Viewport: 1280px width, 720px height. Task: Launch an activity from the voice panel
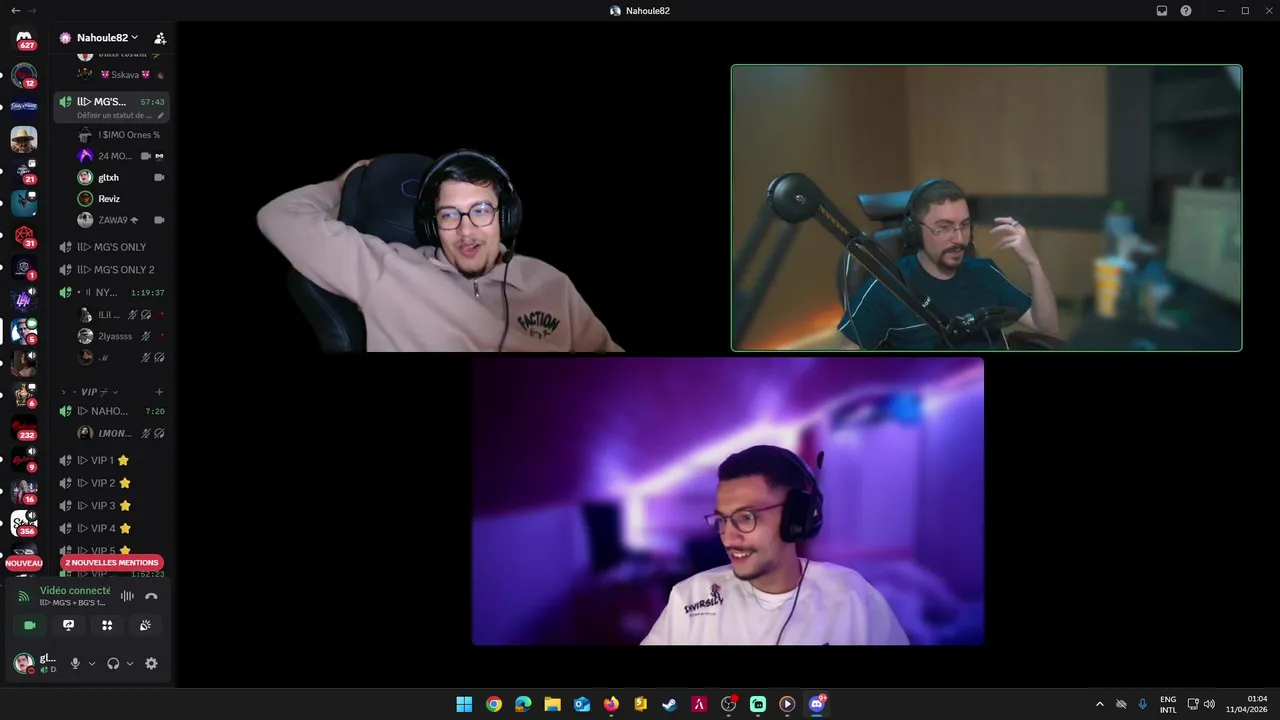click(107, 625)
